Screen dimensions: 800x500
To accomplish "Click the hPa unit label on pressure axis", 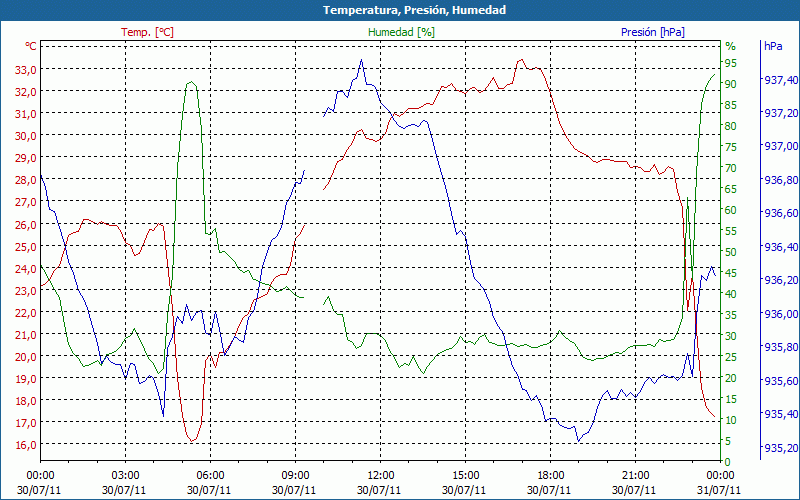I will click(x=773, y=46).
